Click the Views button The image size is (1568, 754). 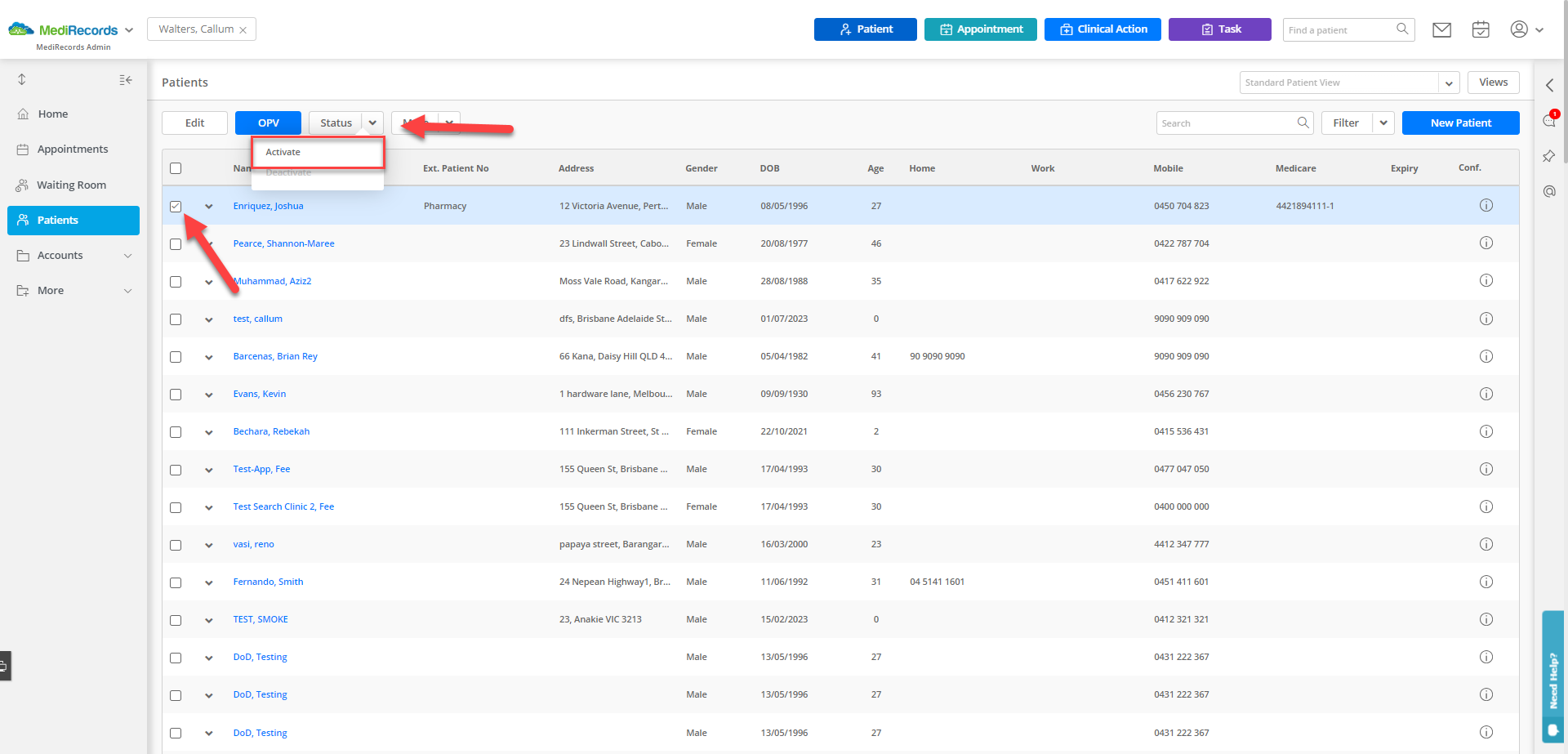click(x=1494, y=83)
